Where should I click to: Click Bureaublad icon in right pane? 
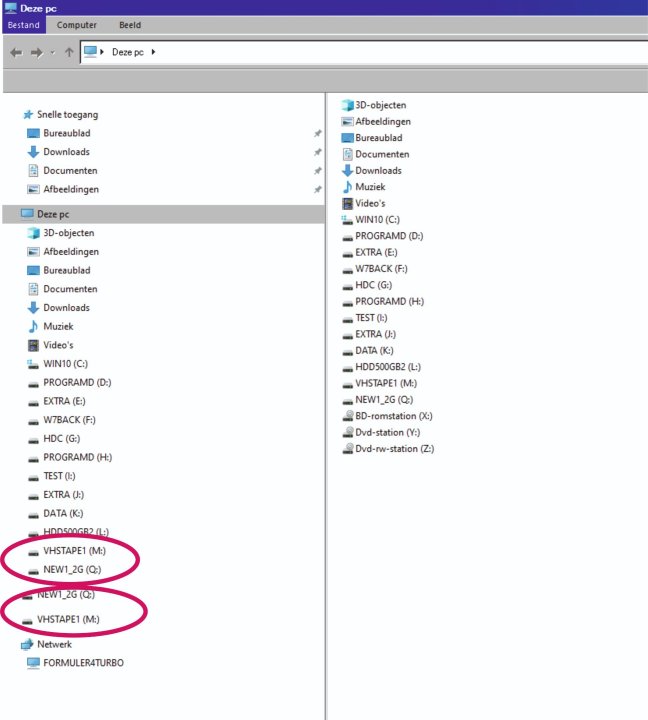point(347,138)
